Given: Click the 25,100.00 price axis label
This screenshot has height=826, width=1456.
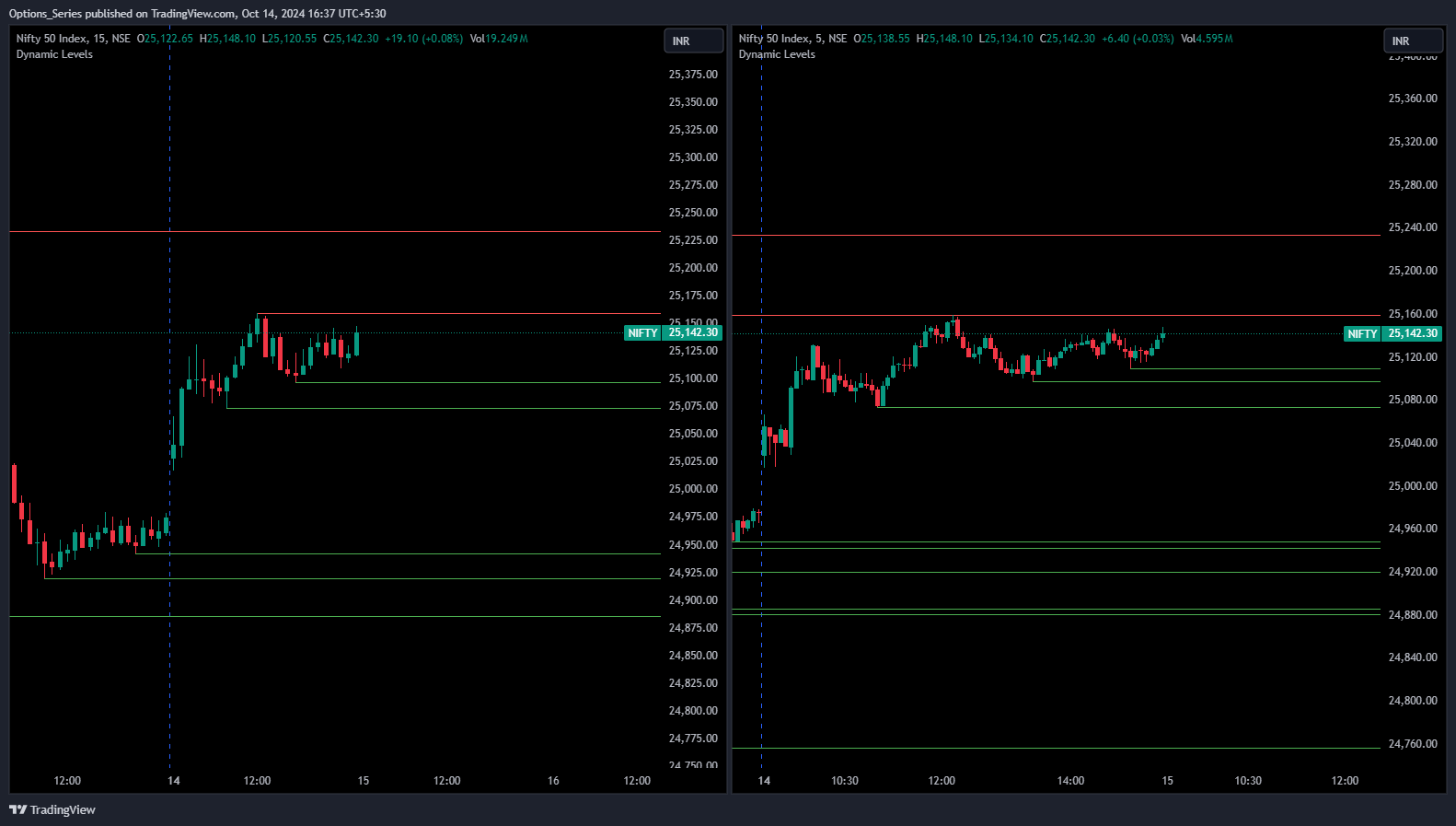Looking at the screenshot, I should click(x=693, y=378).
